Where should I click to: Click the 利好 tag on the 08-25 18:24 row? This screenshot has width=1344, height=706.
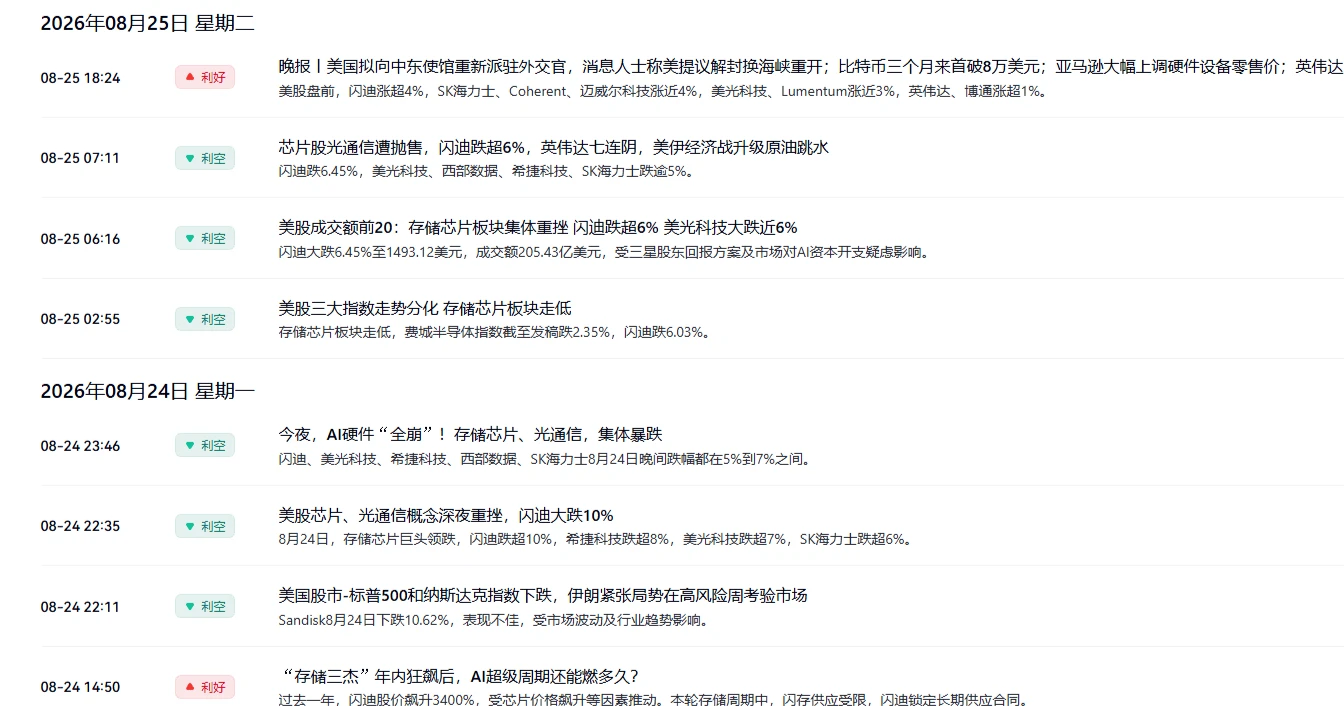click(205, 77)
